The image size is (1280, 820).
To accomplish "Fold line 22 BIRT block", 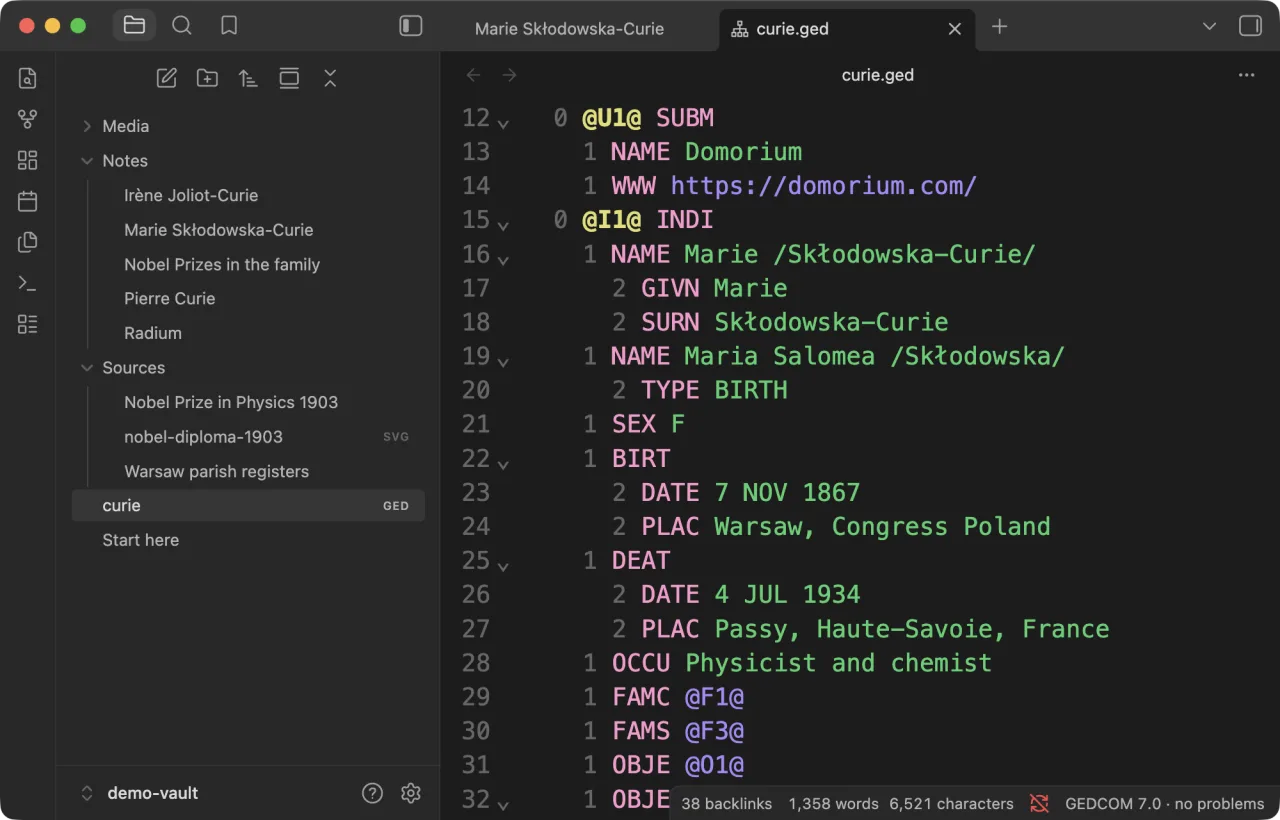I will click(x=503, y=463).
